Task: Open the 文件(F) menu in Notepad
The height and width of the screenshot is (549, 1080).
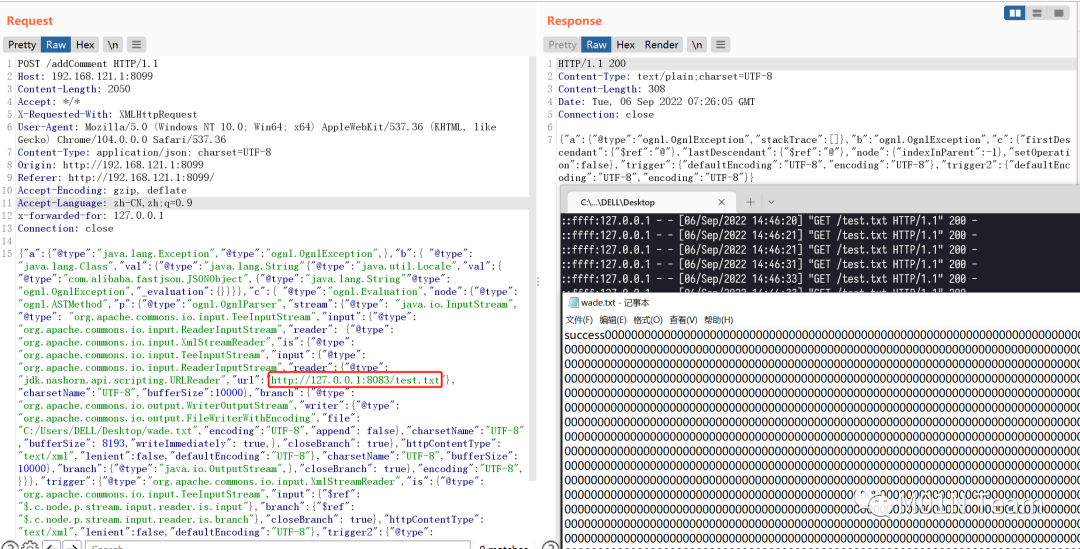Action: (x=579, y=320)
